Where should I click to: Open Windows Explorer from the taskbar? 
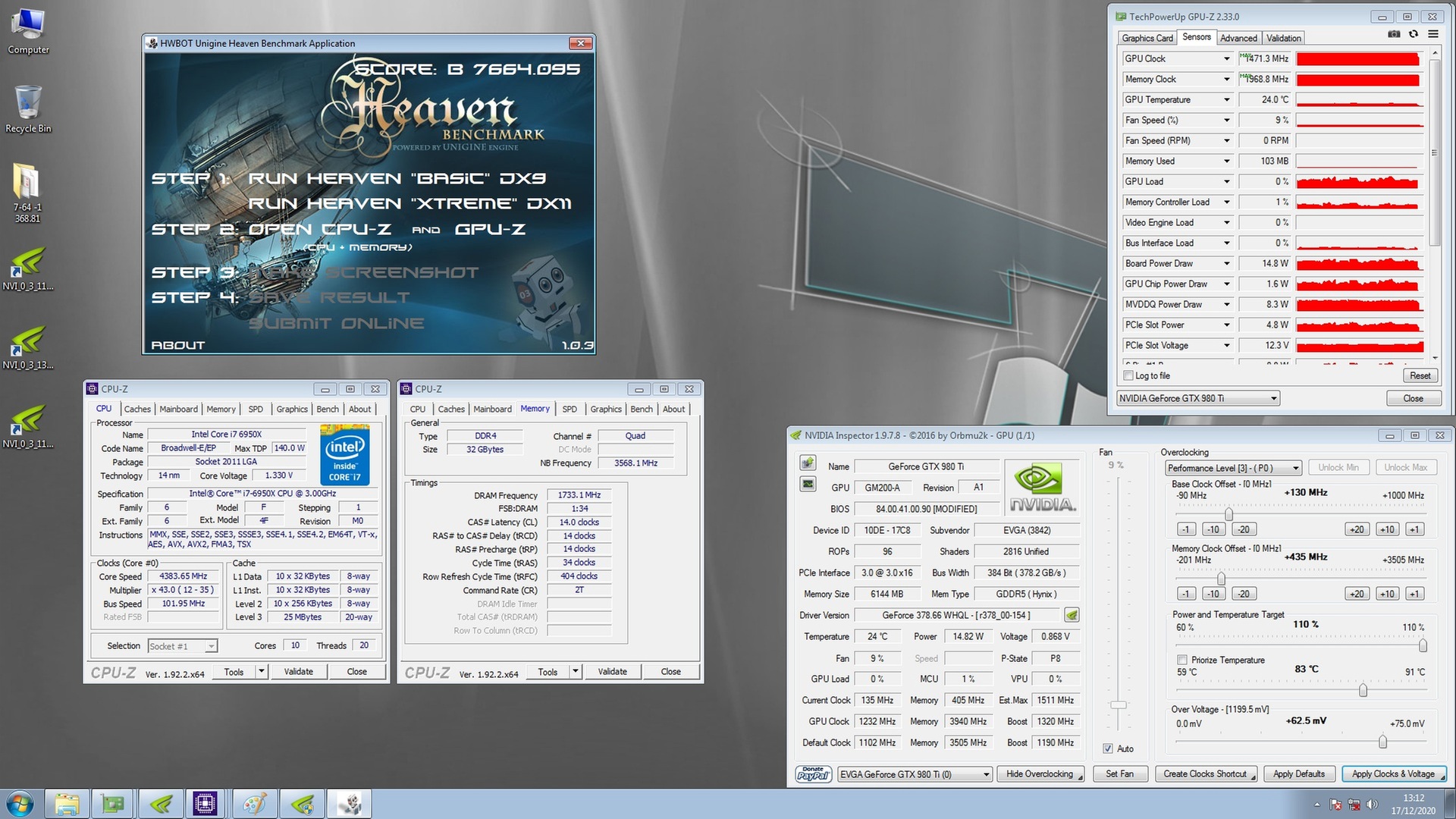tap(67, 804)
